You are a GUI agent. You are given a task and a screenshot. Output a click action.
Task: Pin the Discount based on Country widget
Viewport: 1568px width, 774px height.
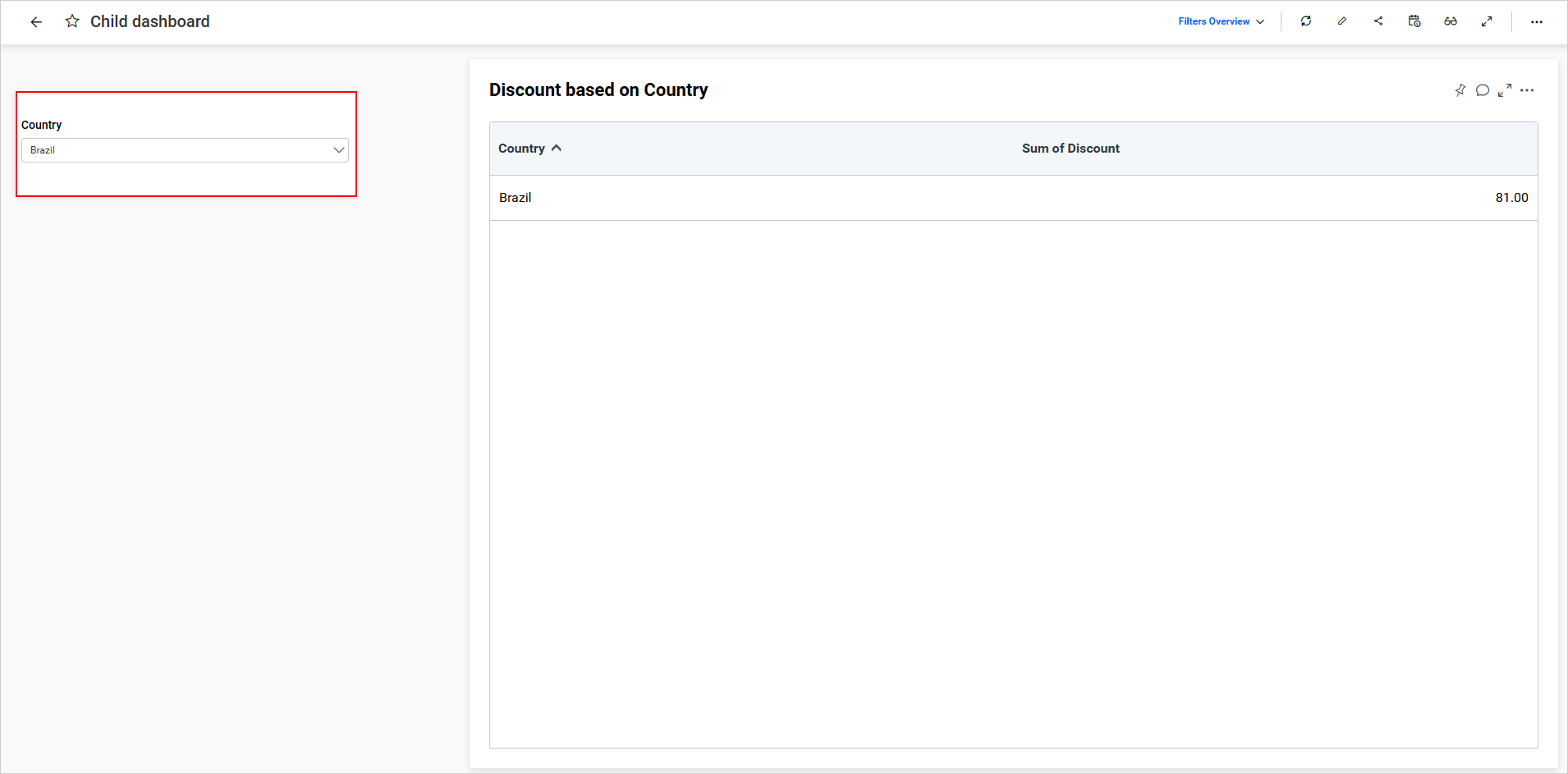pyautogui.click(x=1461, y=90)
